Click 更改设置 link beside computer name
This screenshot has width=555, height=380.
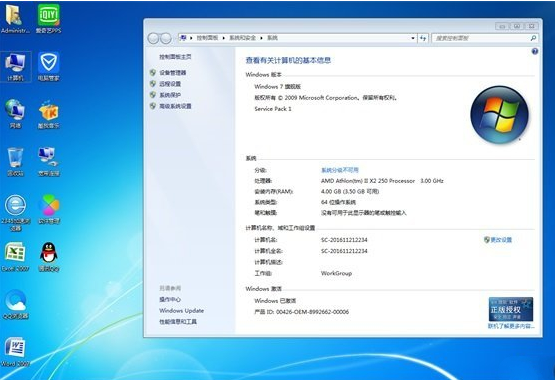click(x=498, y=240)
